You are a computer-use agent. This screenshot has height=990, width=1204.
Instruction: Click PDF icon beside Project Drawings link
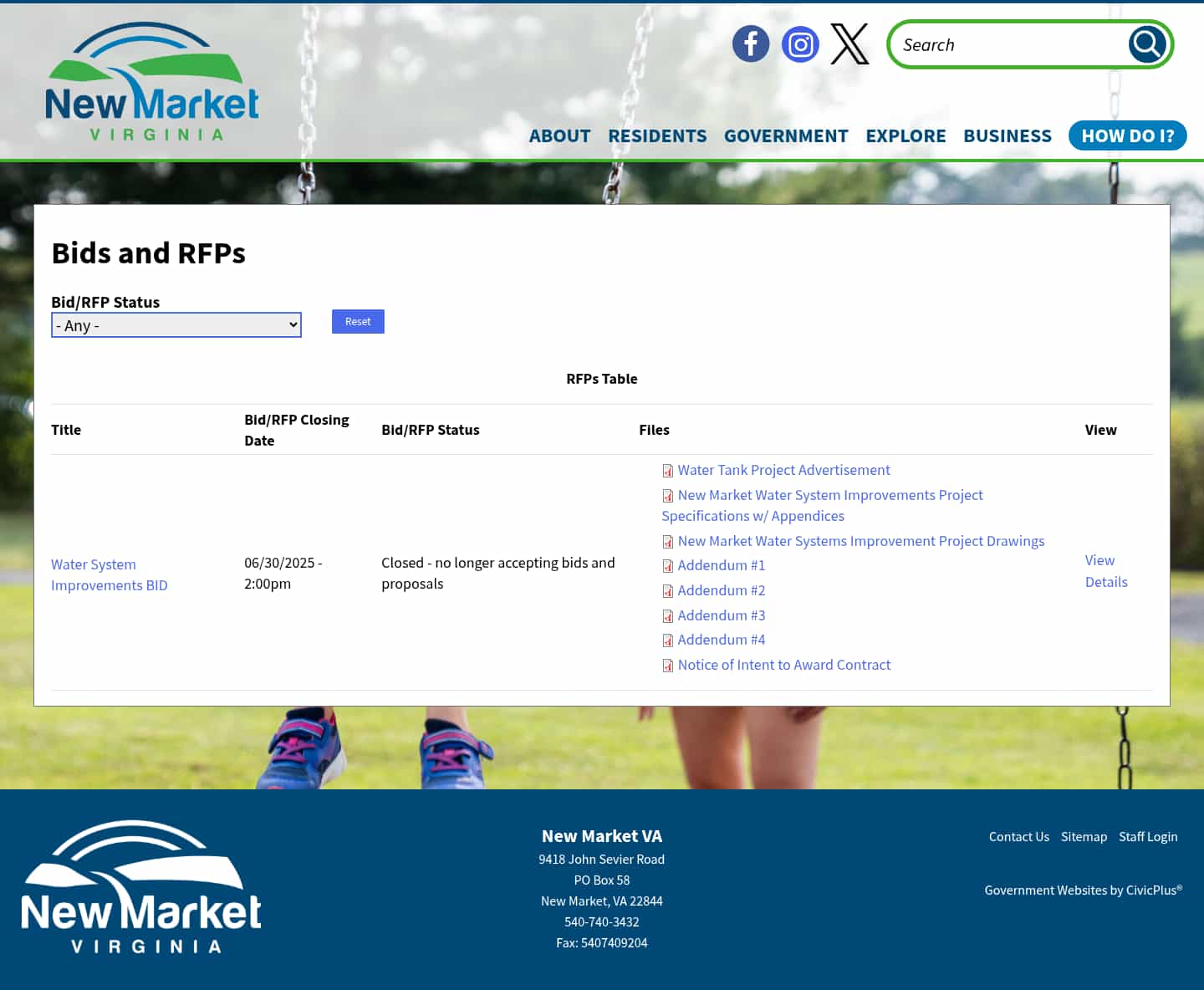point(668,542)
